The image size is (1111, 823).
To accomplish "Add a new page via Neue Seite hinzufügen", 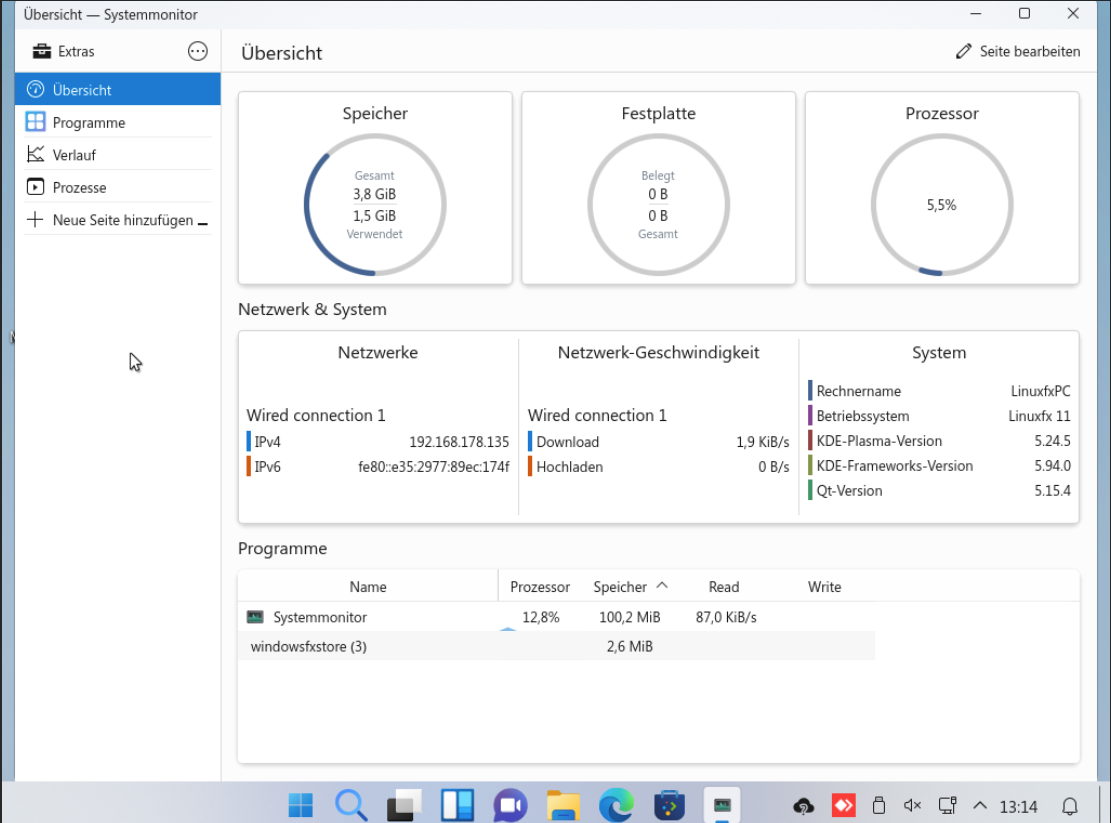I will (x=118, y=220).
